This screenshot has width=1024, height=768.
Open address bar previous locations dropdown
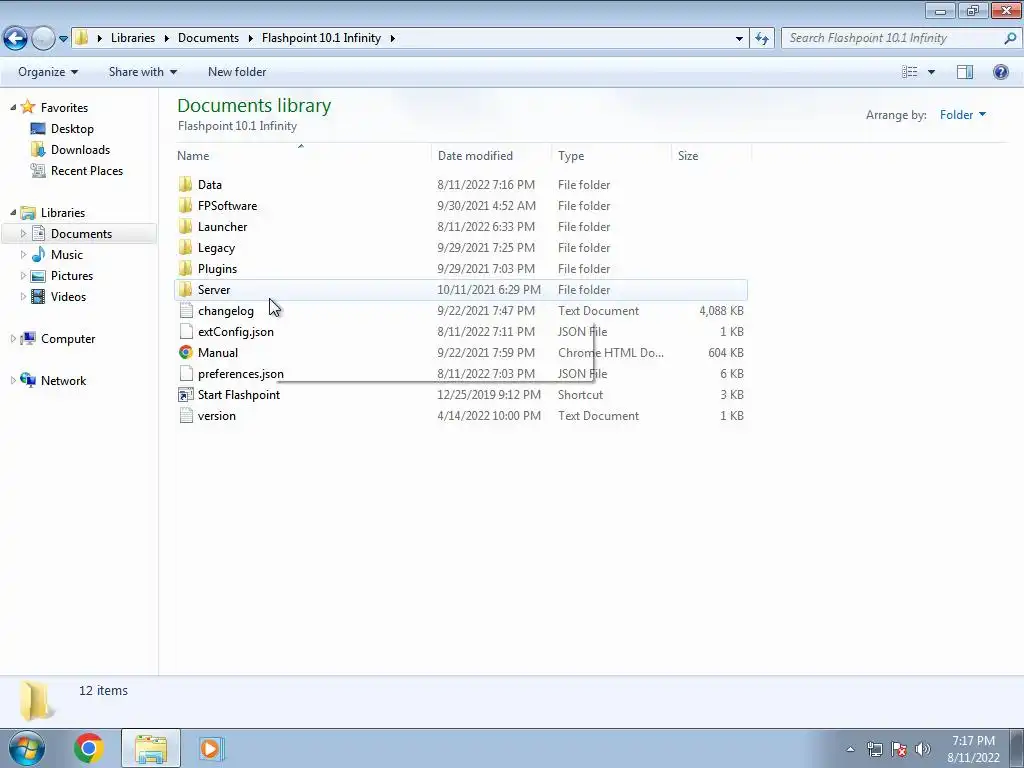[739, 38]
